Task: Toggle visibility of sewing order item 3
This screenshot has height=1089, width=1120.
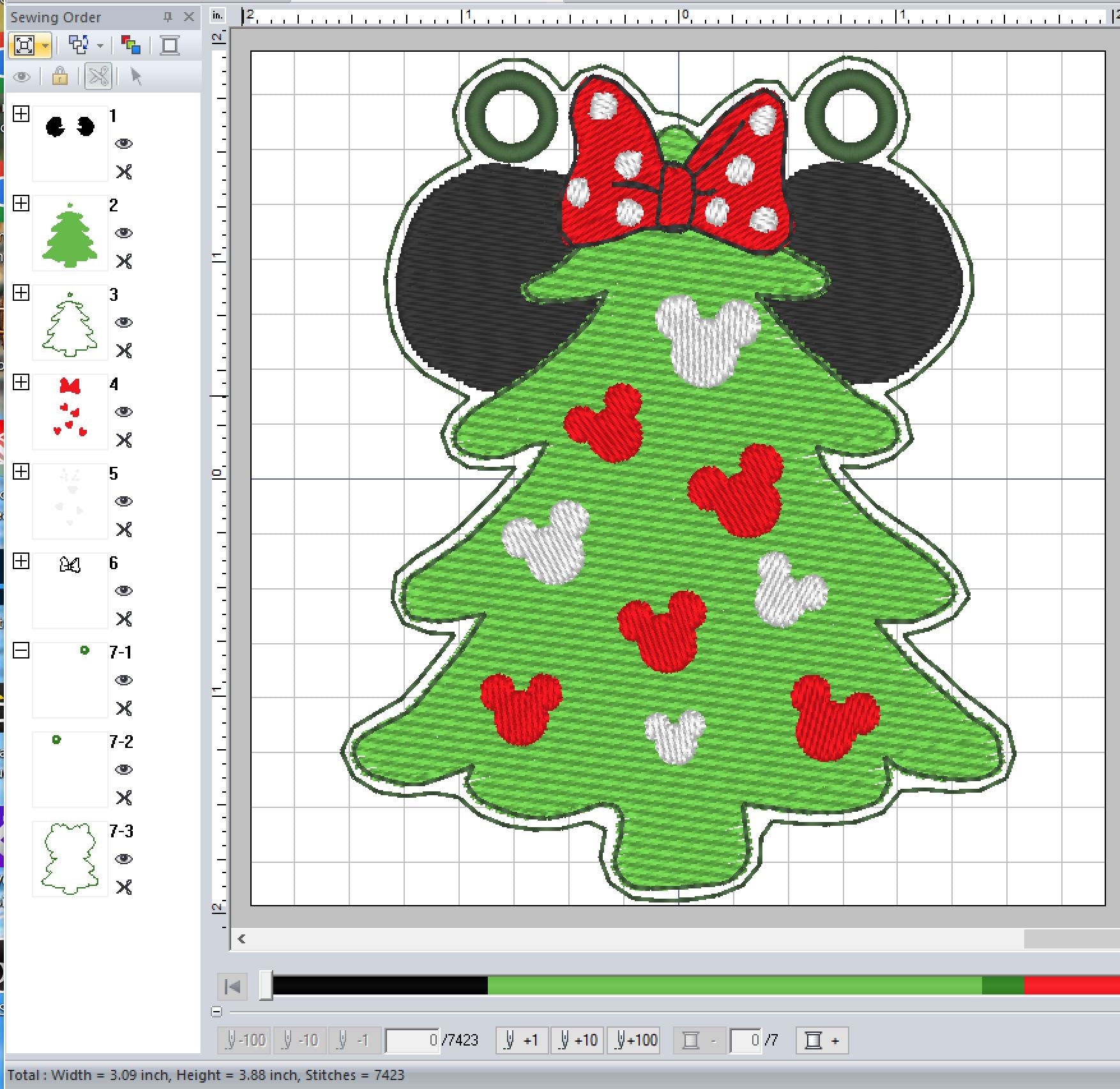Action: (124, 323)
